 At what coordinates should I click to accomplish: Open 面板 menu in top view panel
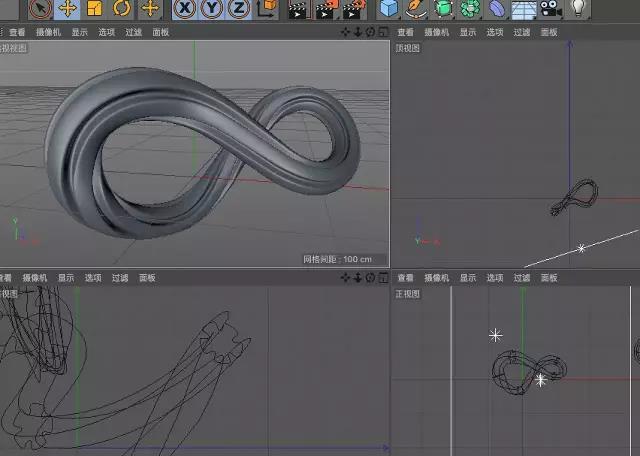[x=549, y=32]
